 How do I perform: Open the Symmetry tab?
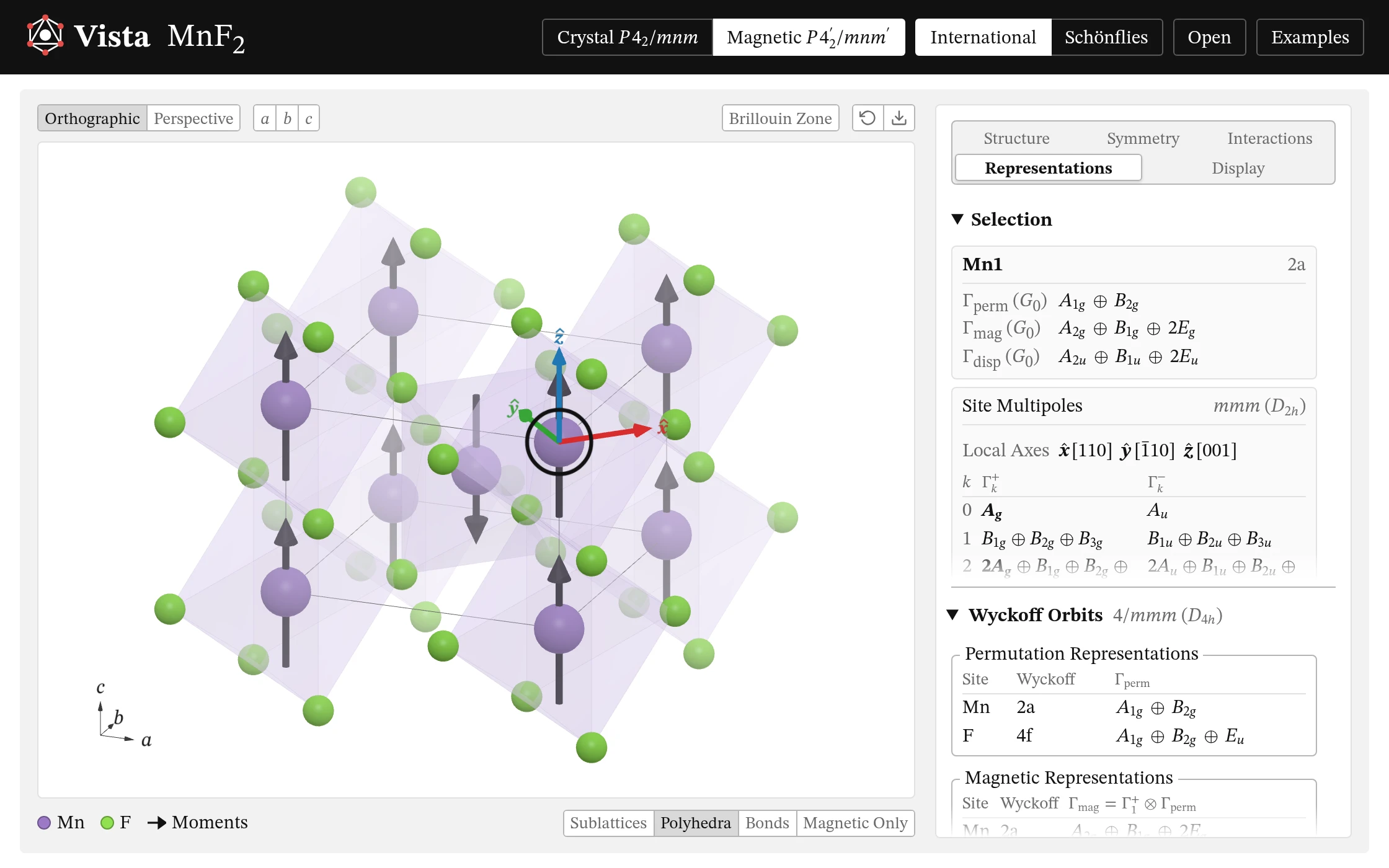tap(1143, 138)
